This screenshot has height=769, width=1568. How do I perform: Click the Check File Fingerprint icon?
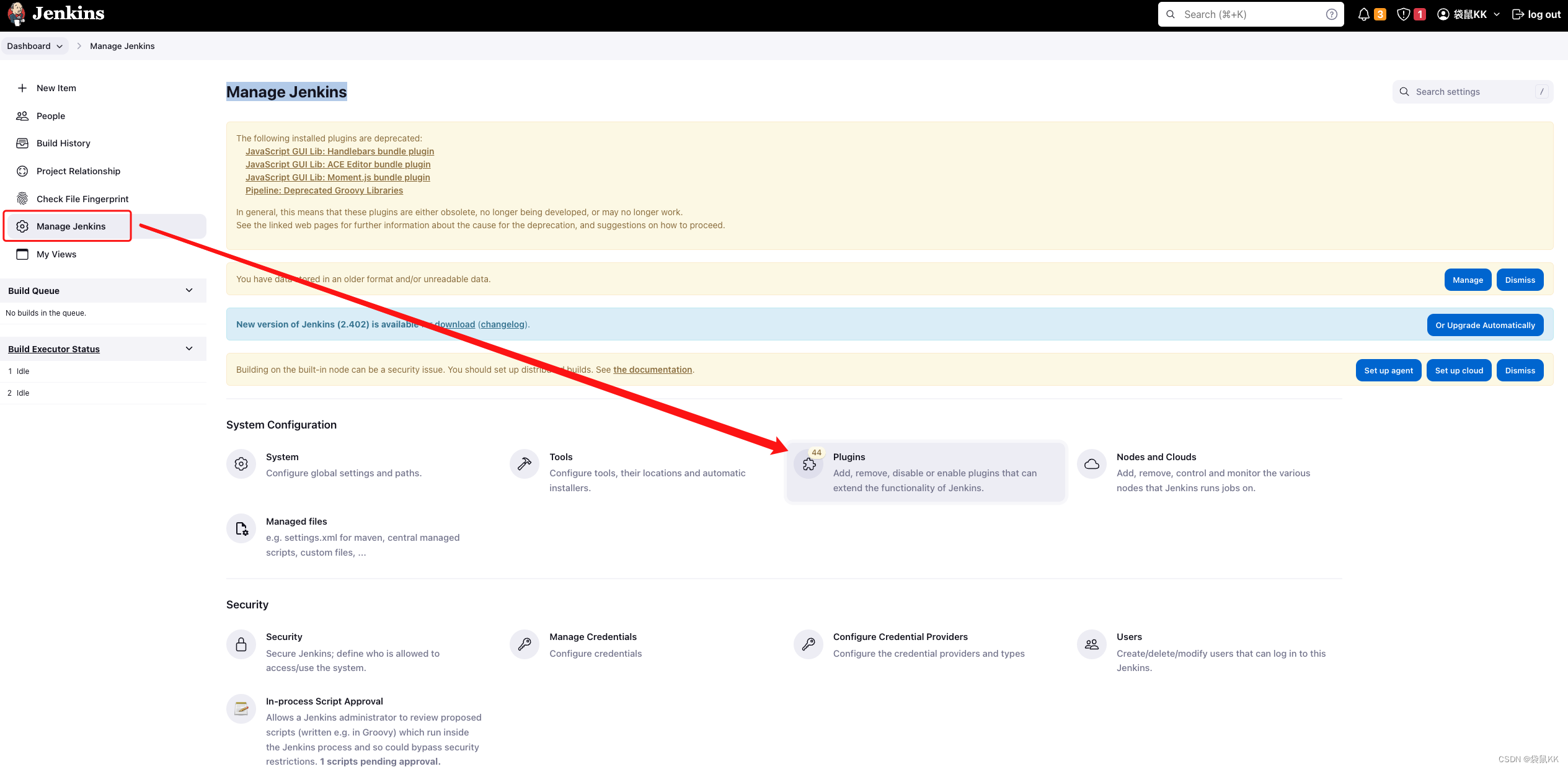tap(22, 198)
